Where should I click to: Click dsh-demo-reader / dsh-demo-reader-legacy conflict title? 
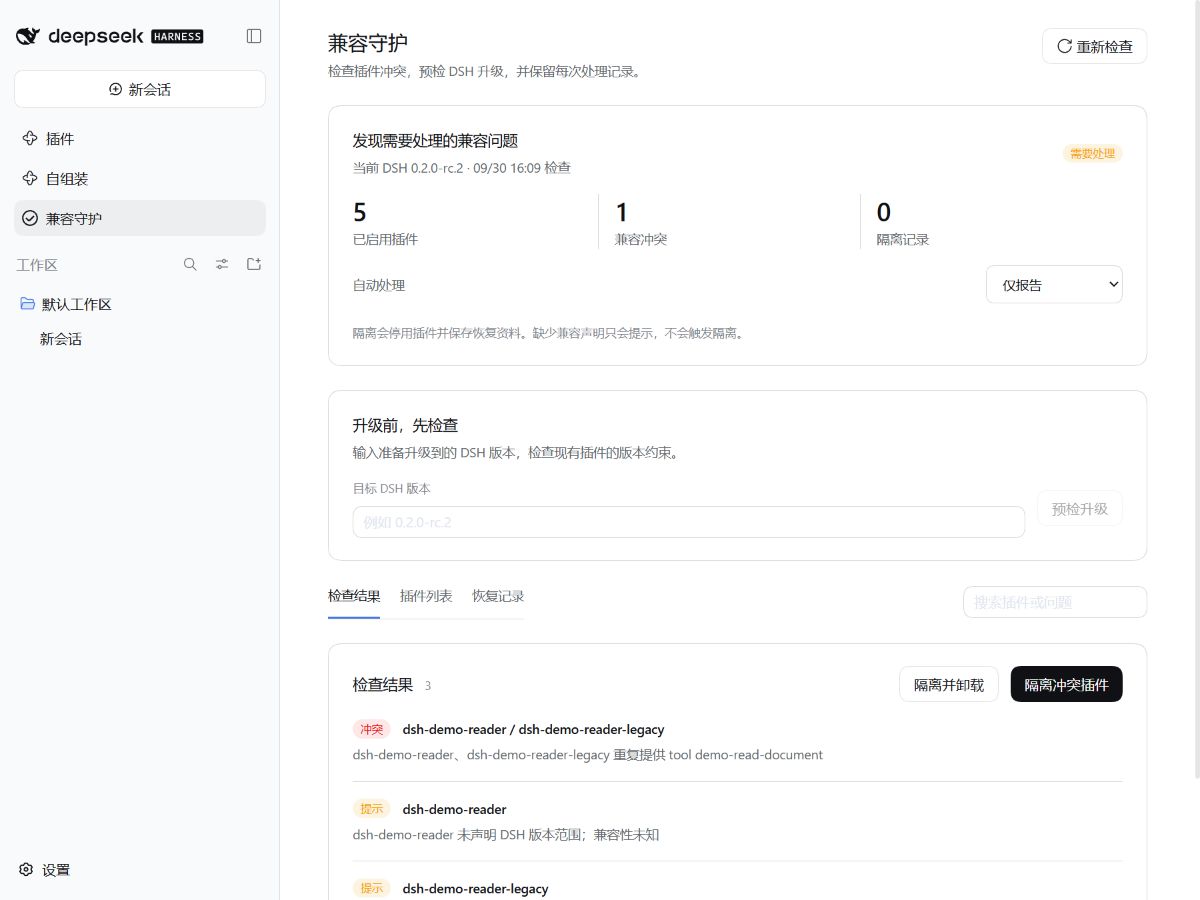click(x=533, y=729)
